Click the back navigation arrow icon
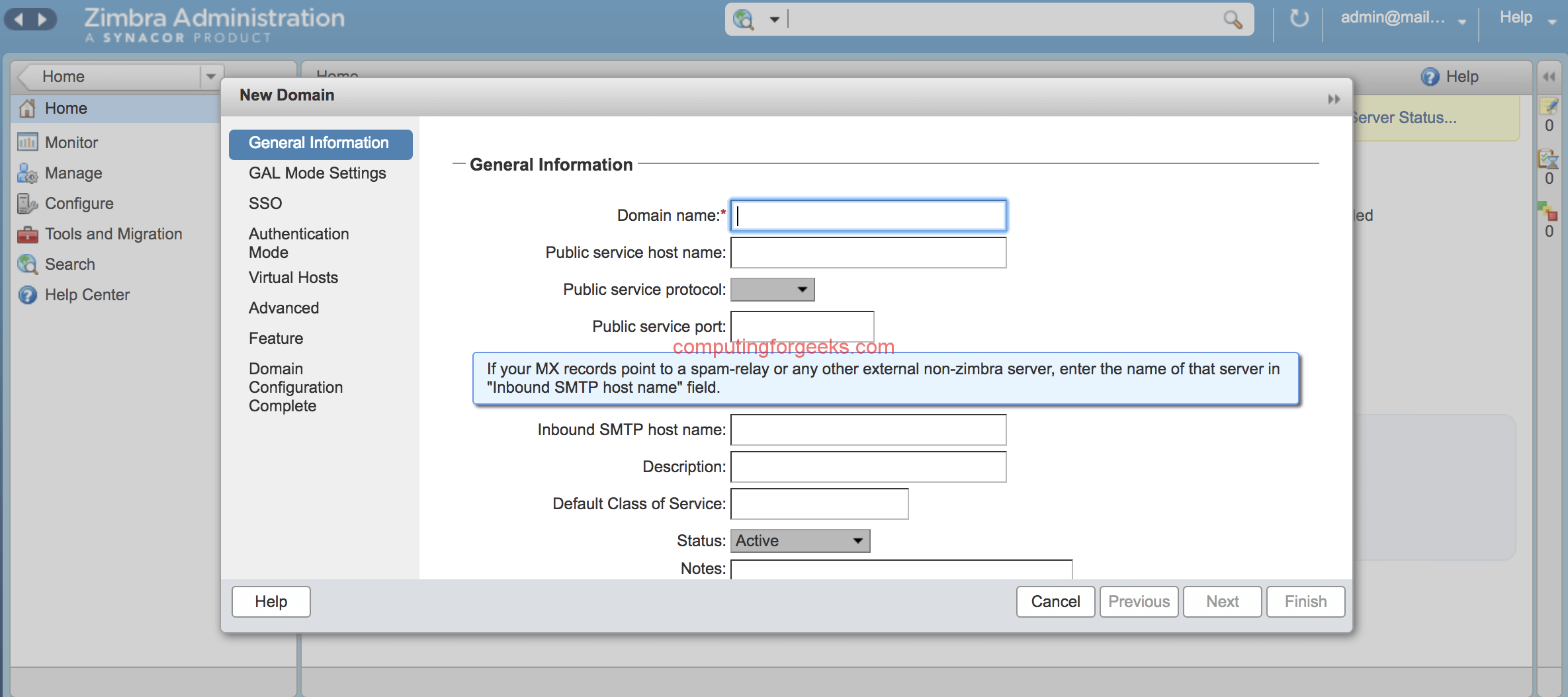This screenshot has width=1568, height=697. point(19,19)
